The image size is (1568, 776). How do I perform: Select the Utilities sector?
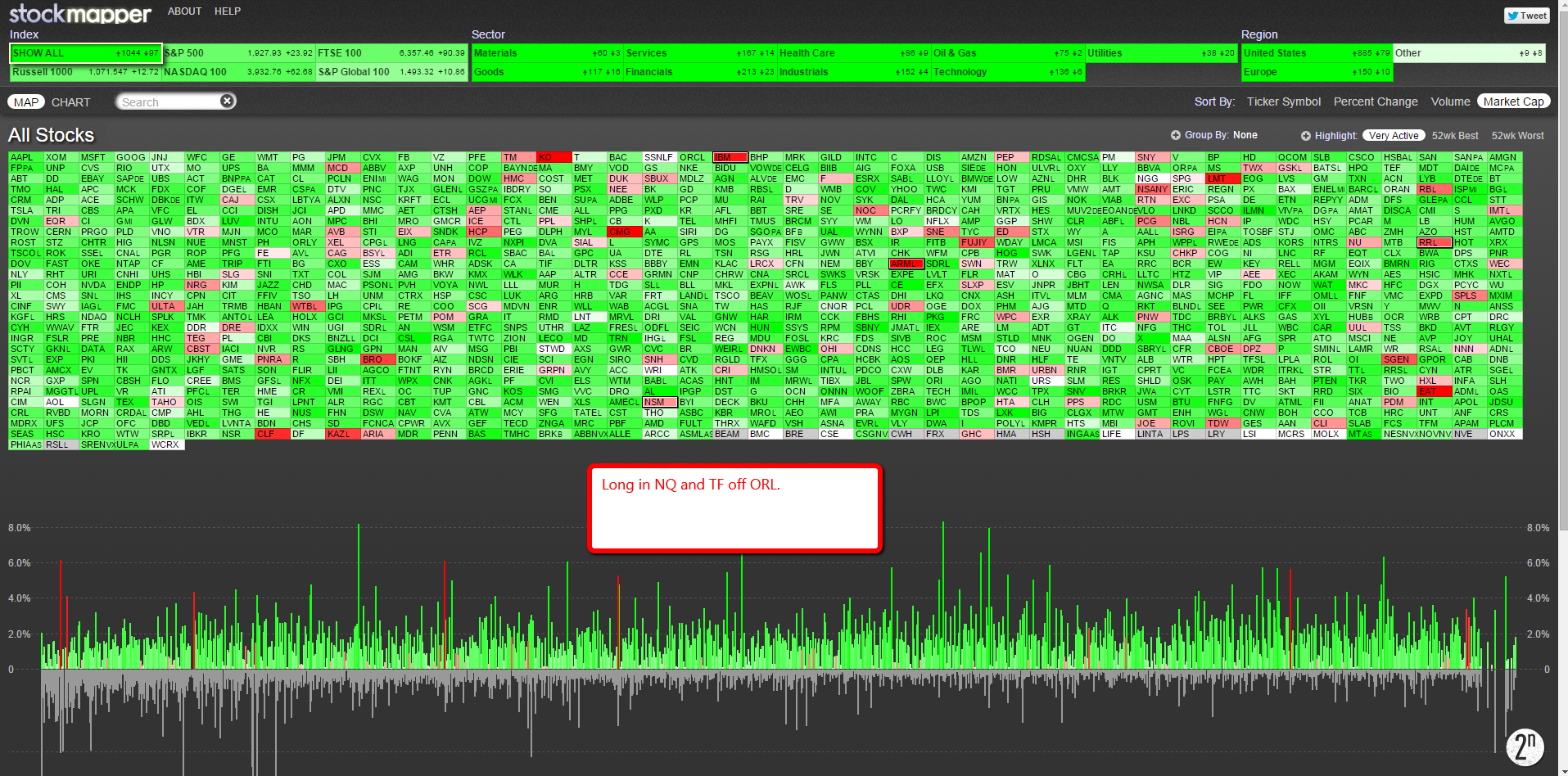point(1161,53)
